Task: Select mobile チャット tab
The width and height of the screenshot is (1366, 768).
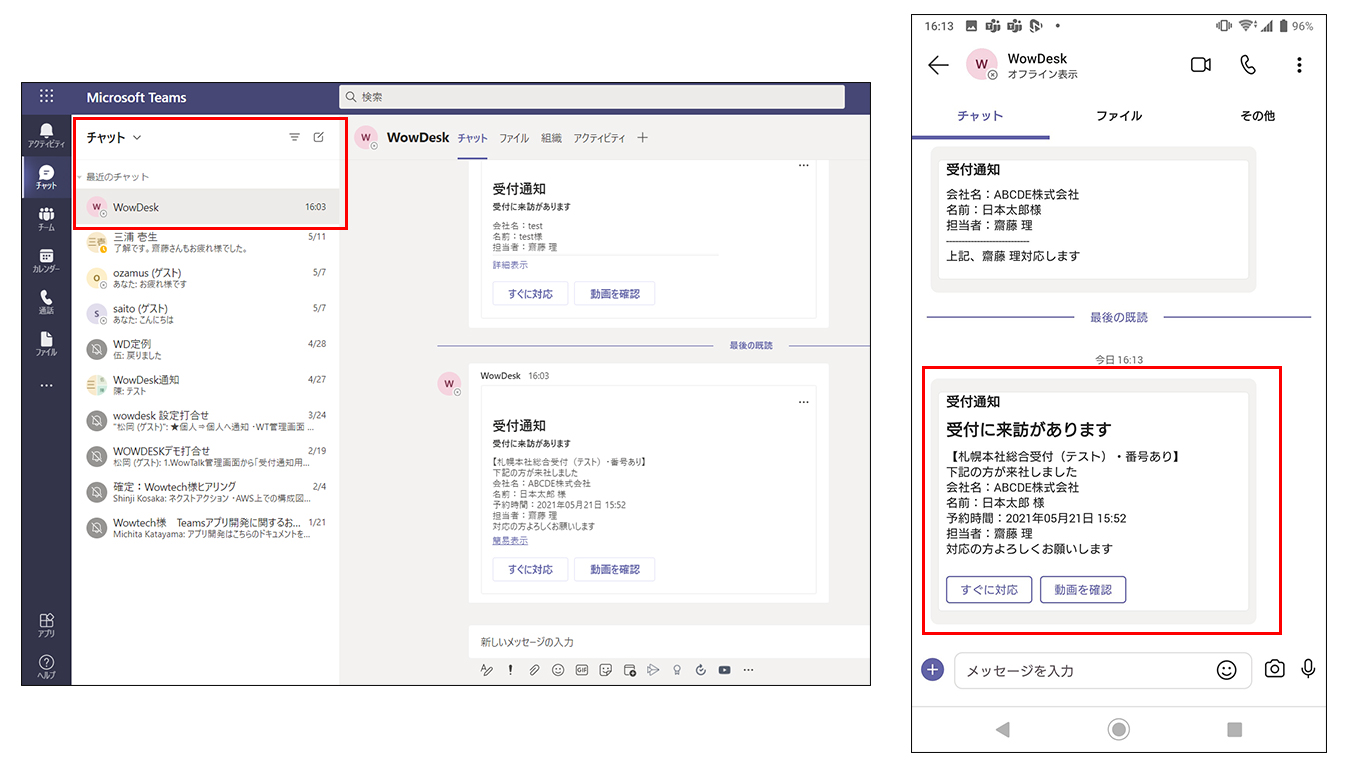Action: [x=980, y=116]
